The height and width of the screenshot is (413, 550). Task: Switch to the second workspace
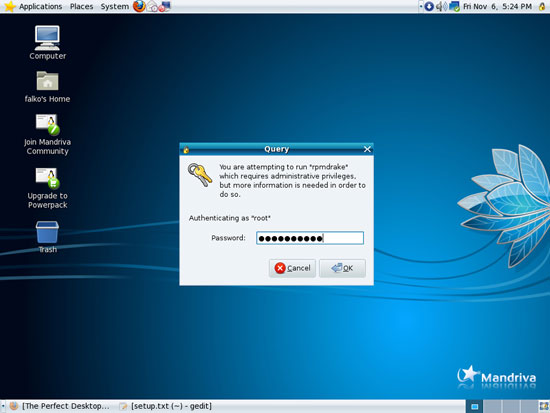[x=492, y=406]
